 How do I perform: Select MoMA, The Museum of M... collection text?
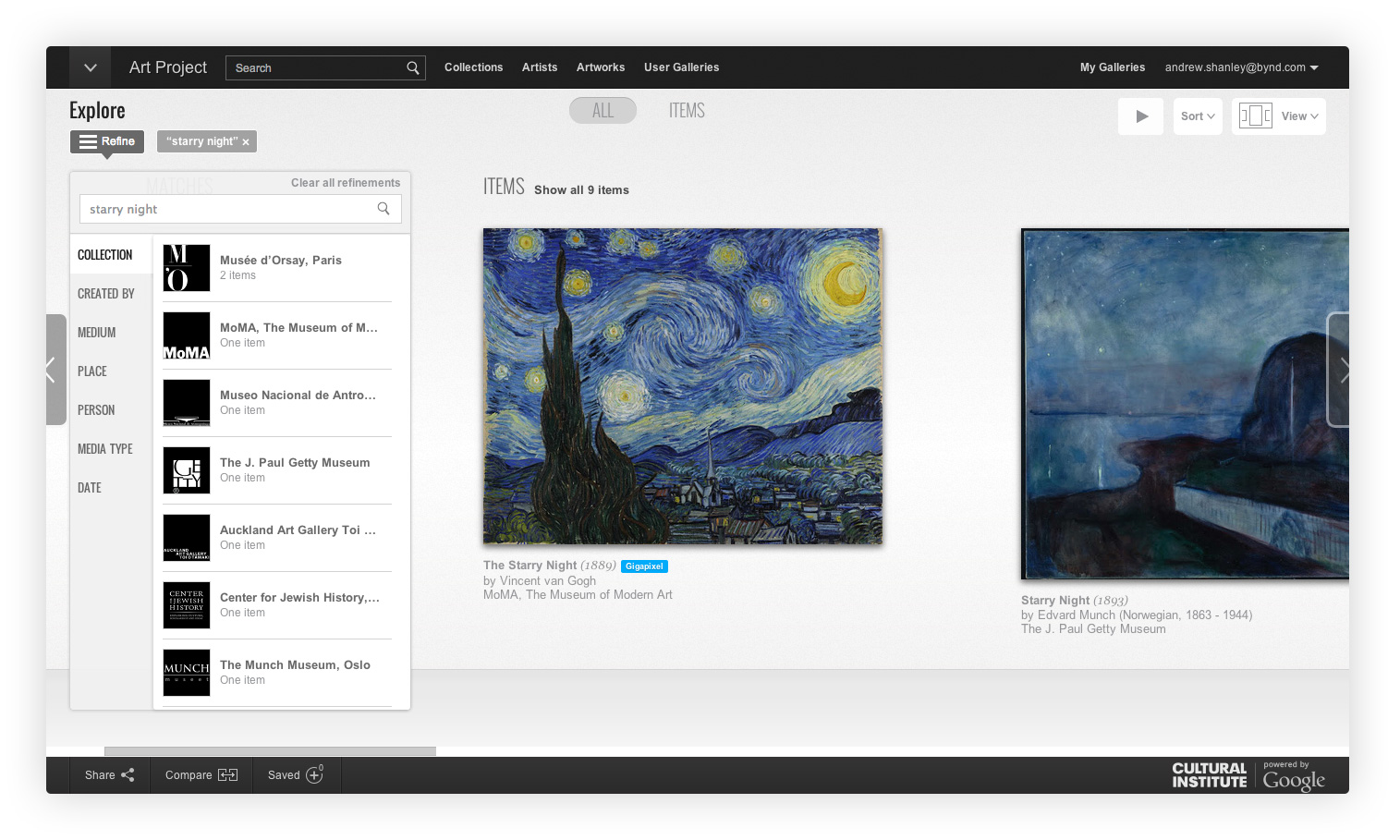click(298, 328)
